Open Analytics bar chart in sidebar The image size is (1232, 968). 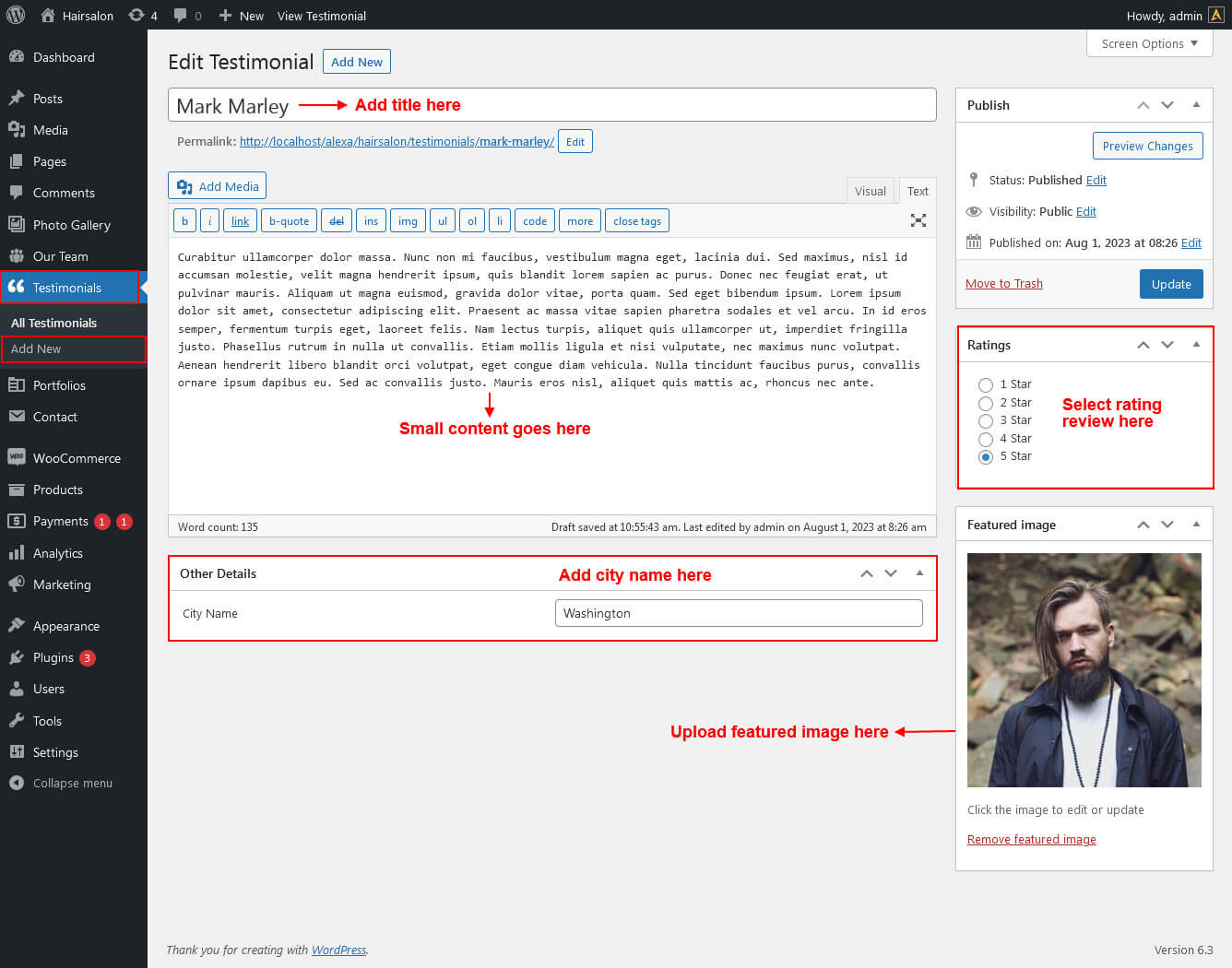point(17,553)
